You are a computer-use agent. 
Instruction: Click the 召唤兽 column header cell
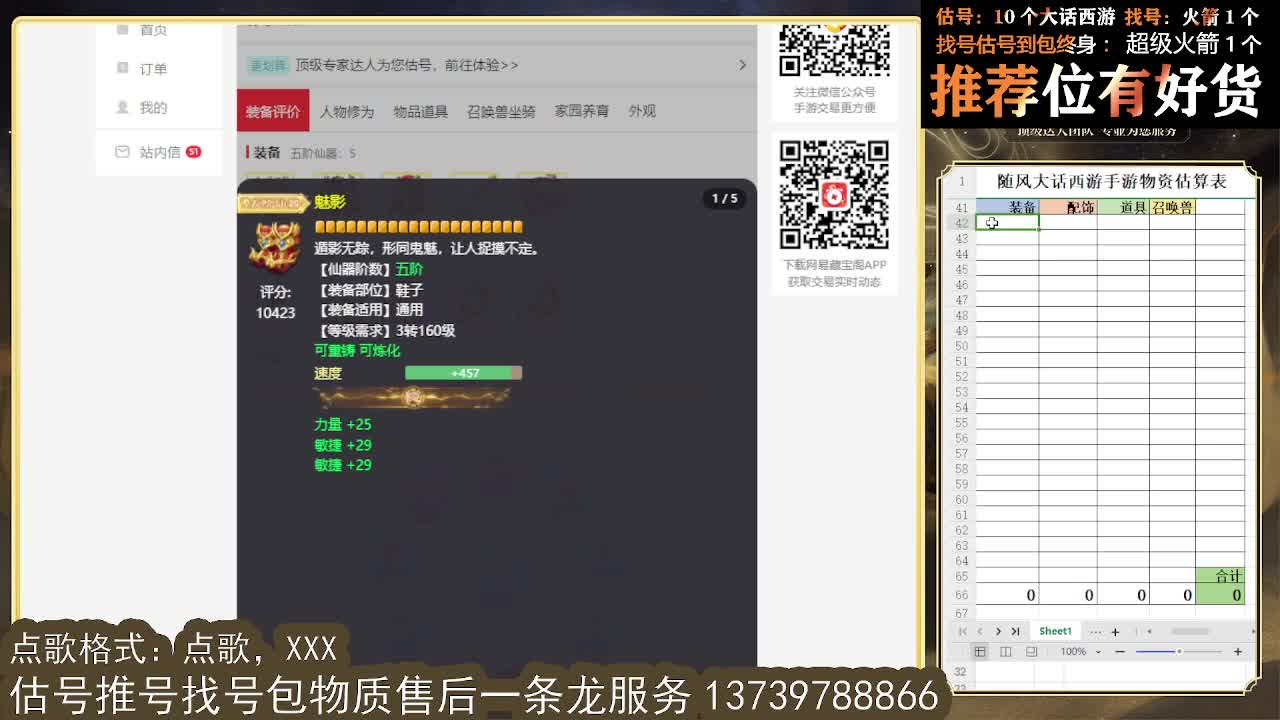(x=1172, y=207)
